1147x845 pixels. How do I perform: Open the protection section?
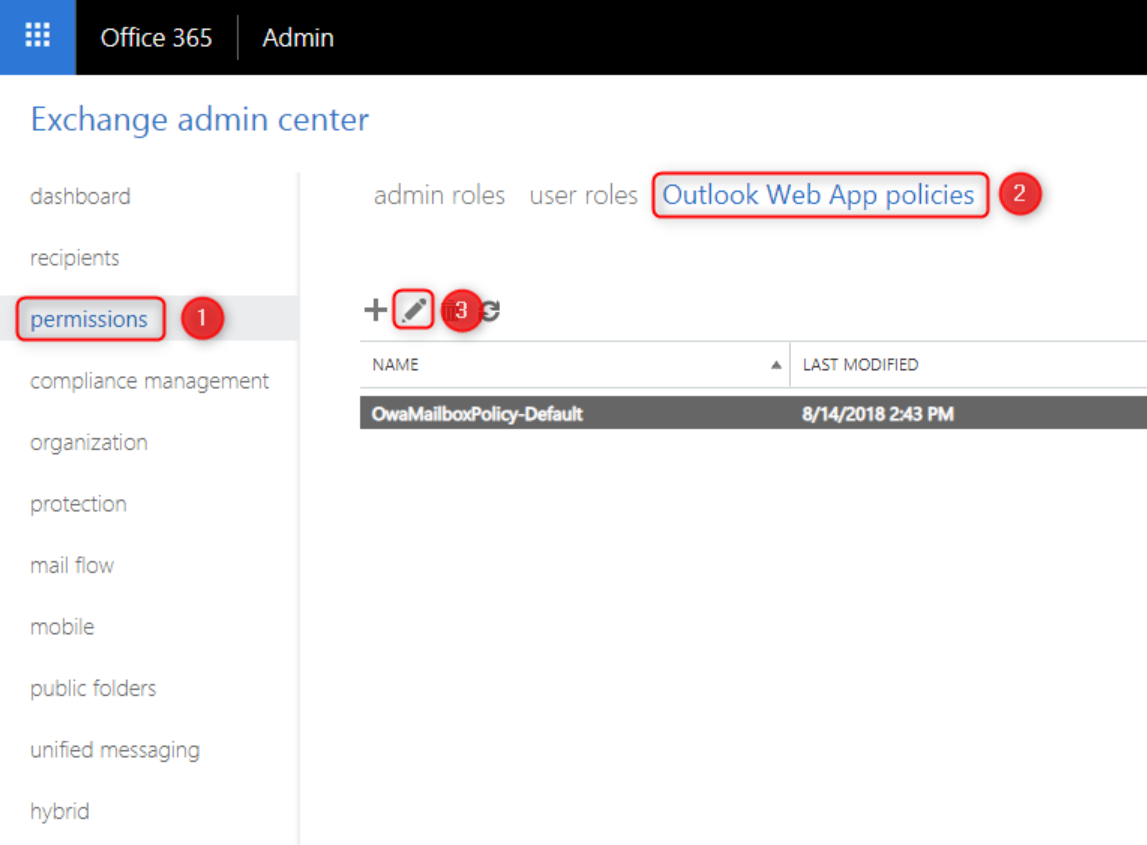pos(78,504)
